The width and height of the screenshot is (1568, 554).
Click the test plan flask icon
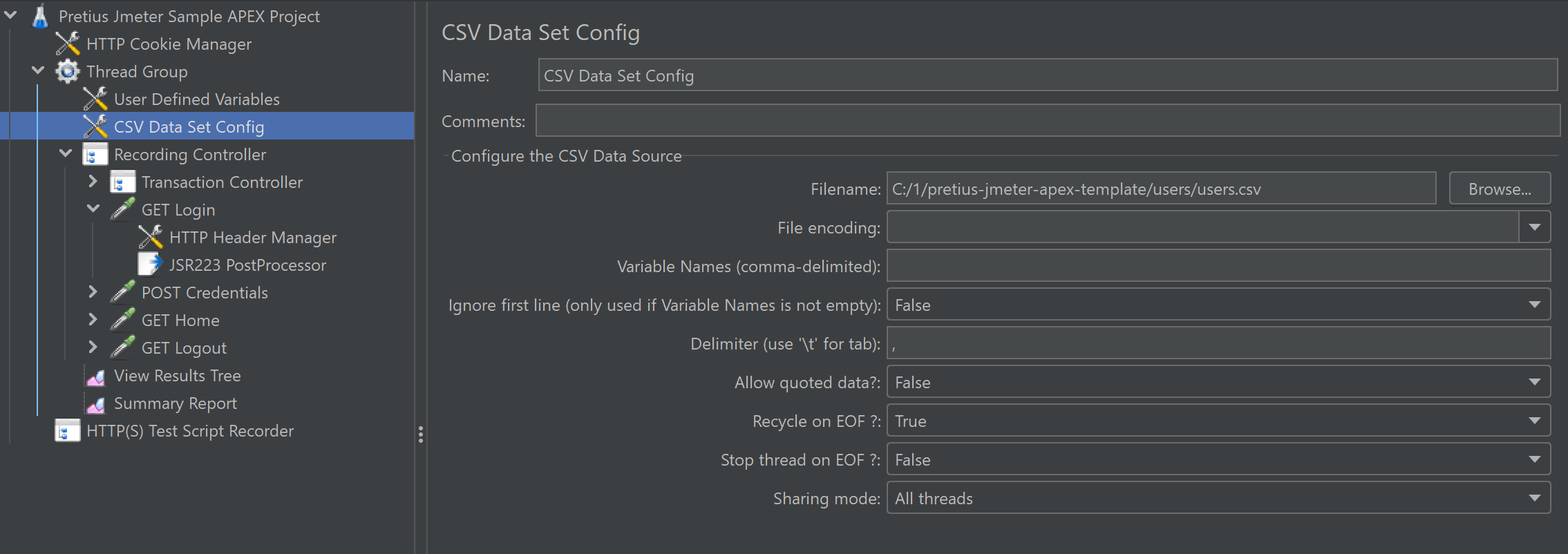pos(40,16)
